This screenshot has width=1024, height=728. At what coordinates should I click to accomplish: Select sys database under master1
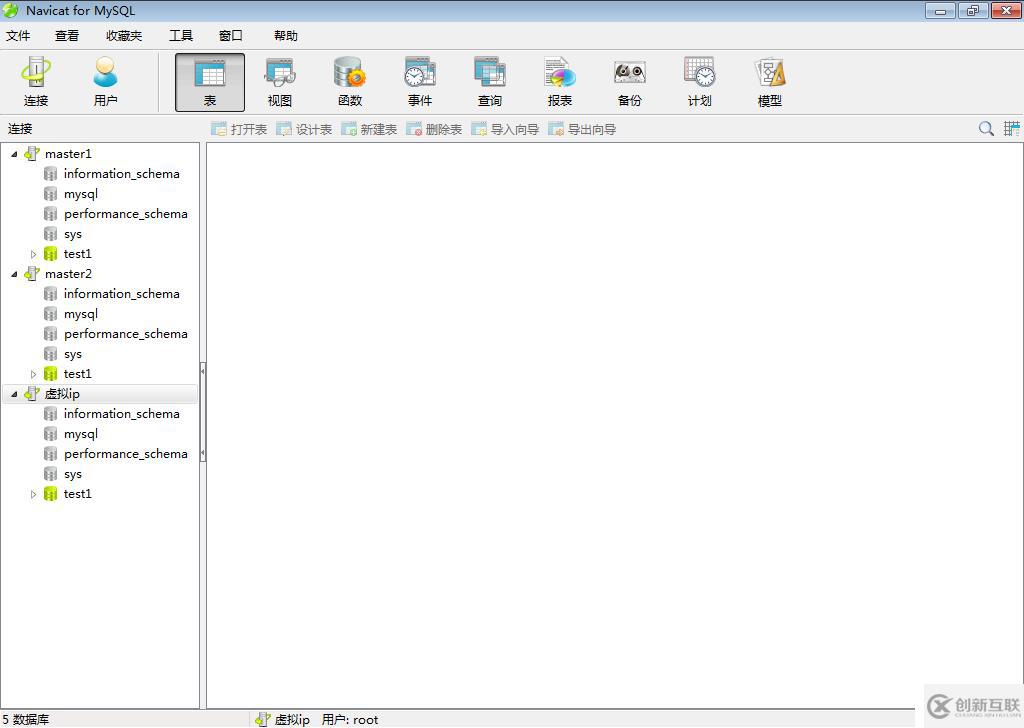tap(72, 234)
